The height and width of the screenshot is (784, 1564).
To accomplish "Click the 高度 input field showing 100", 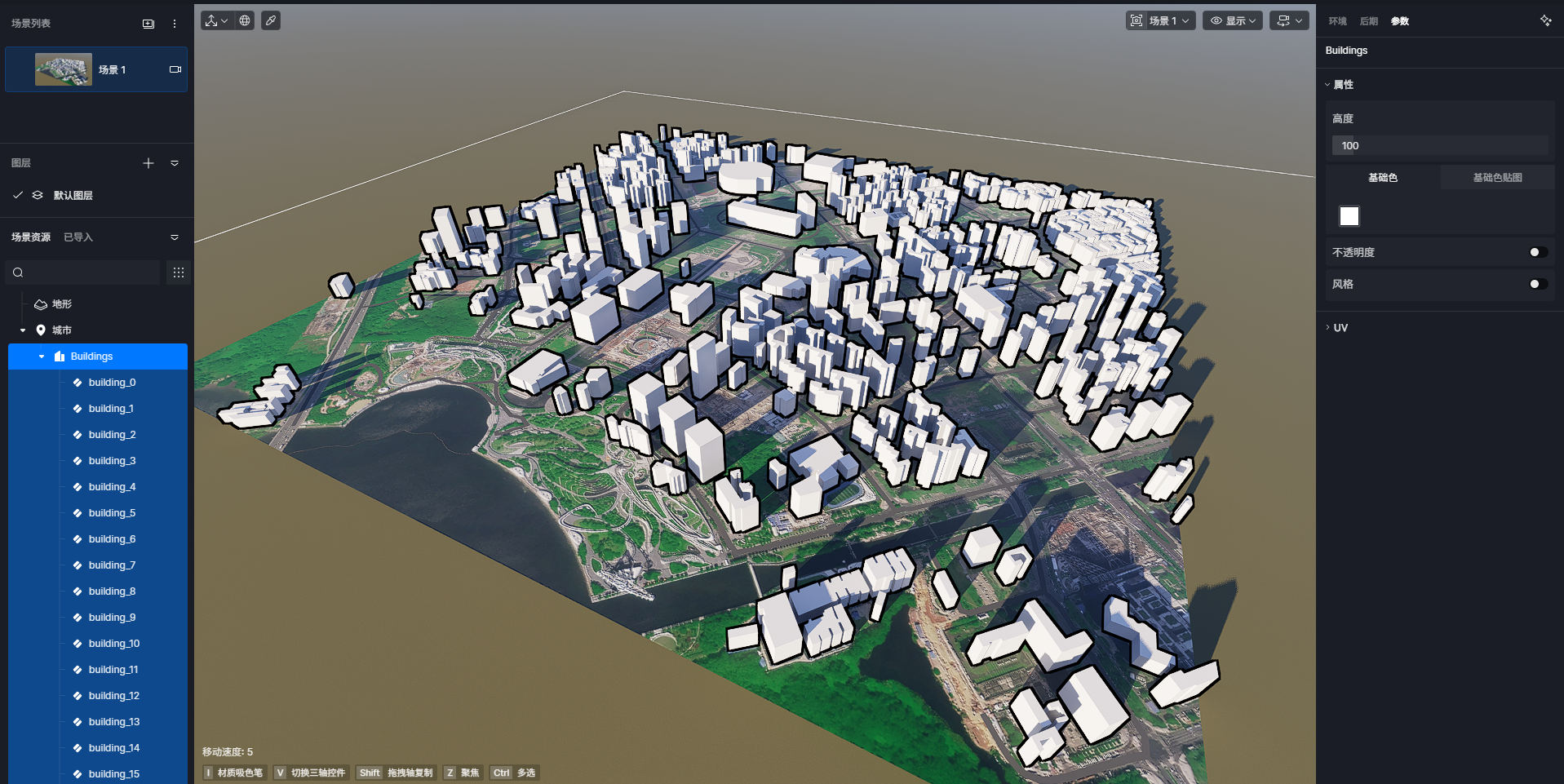I will click(1440, 146).
